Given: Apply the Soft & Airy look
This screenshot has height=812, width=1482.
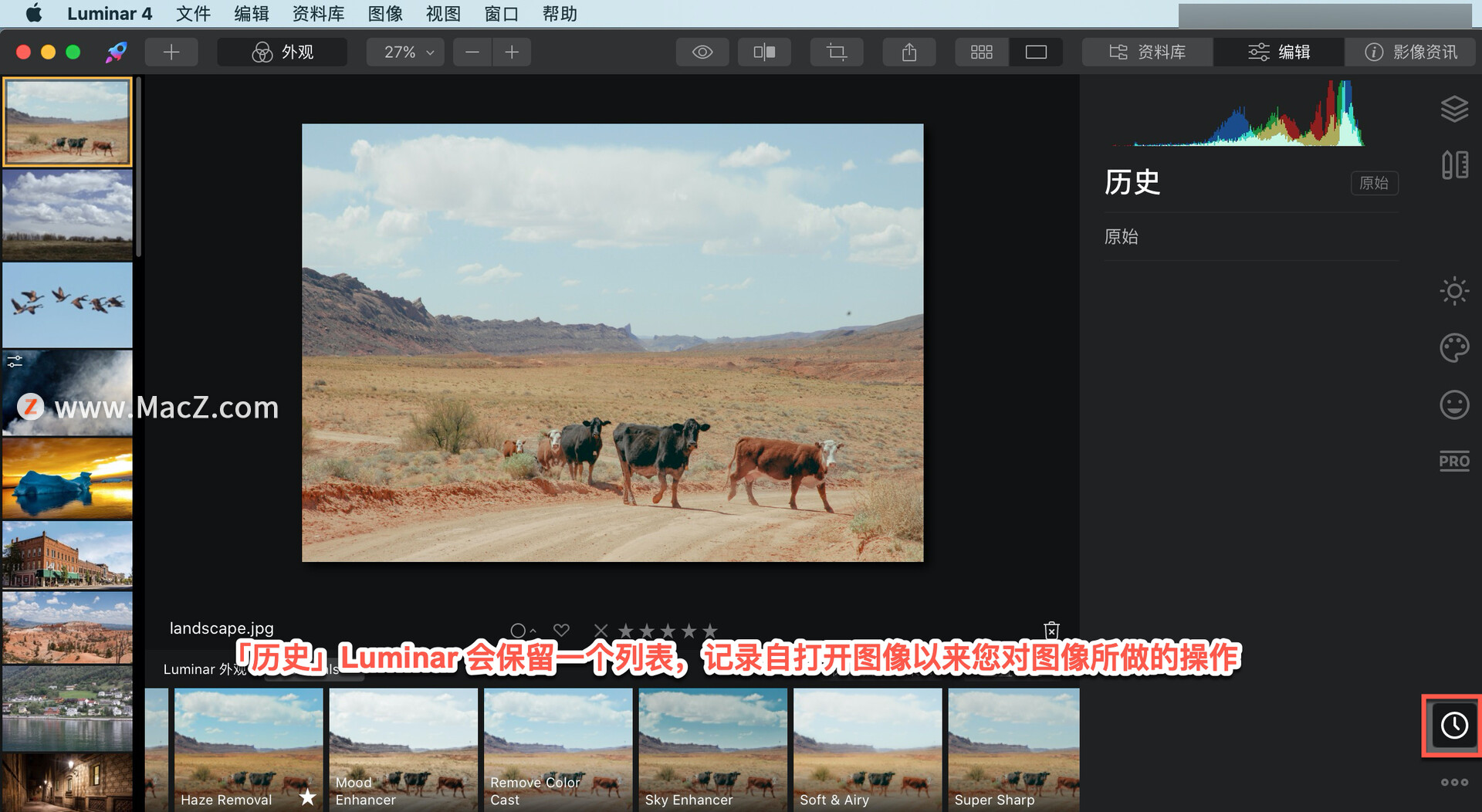Looking at the screenshot, I should (868, 749).
